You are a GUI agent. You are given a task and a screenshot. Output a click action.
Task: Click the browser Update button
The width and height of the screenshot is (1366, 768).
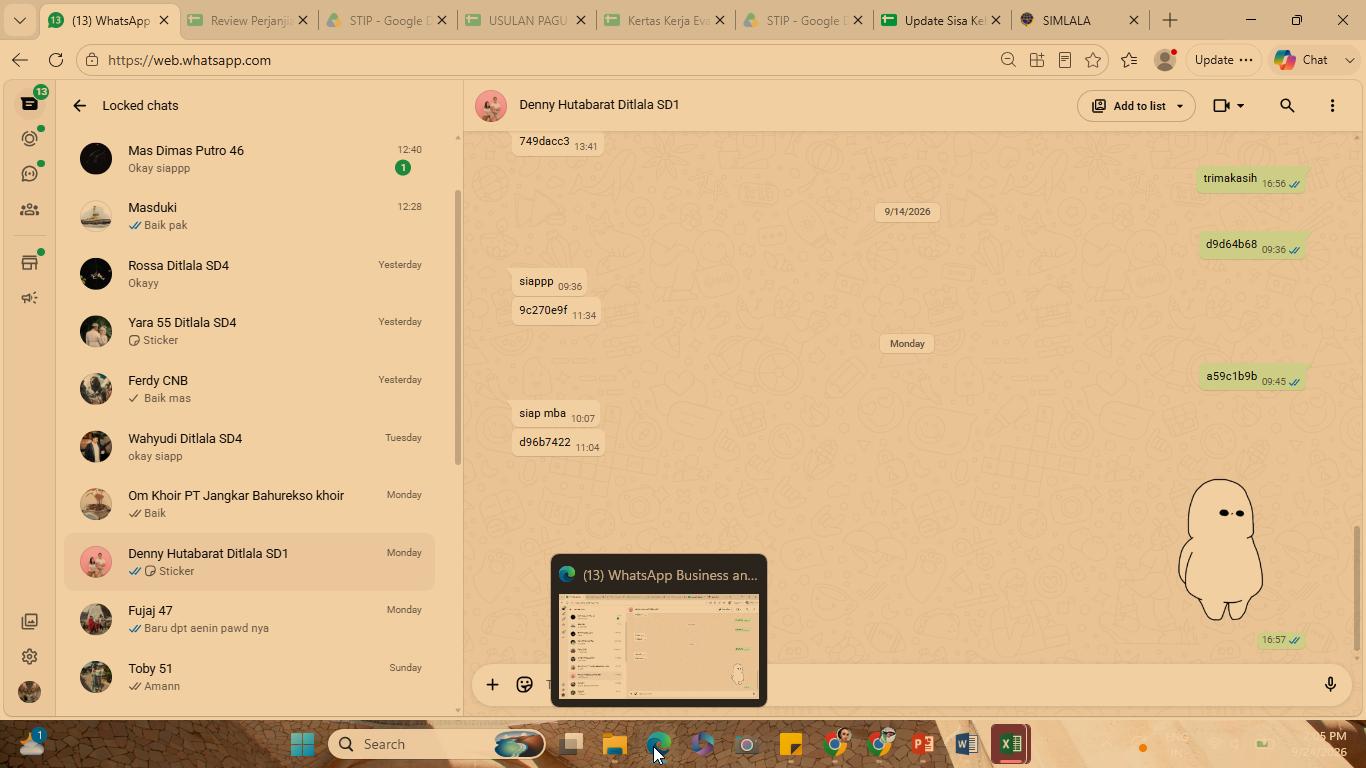(1223, 60)
